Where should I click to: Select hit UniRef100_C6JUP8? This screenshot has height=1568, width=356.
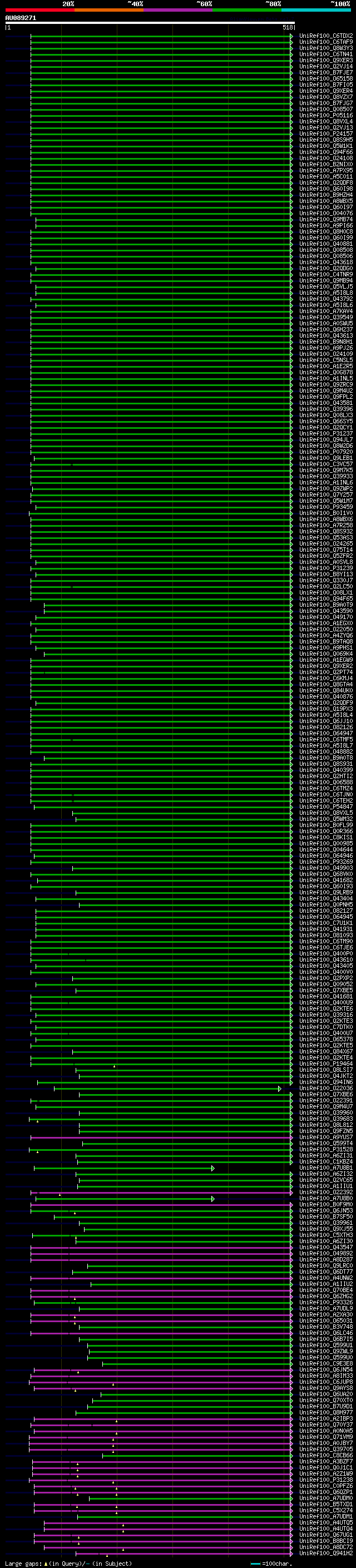click(x=326, y=1382)
